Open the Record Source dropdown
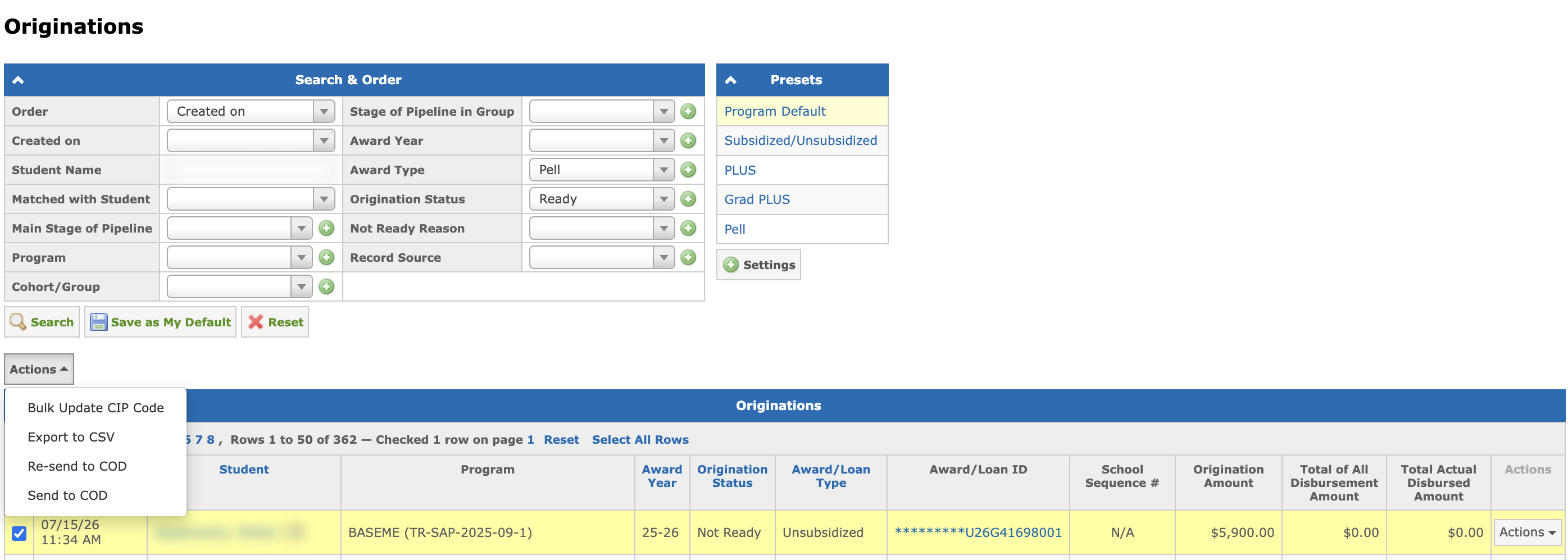This screenshot has width=1568, height=560. click(x=601, y=257)
